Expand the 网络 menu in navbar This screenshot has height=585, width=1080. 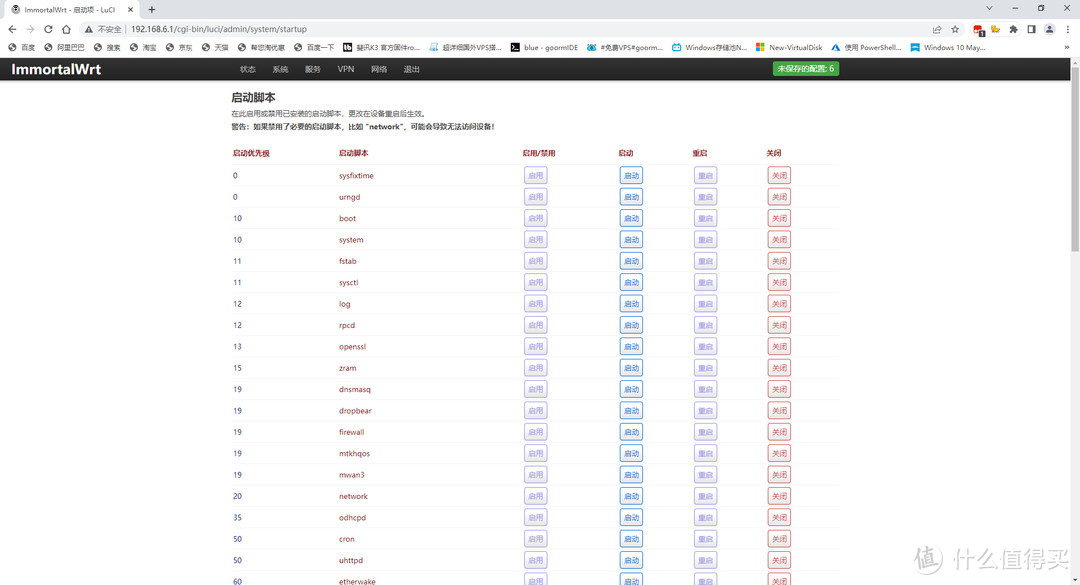pos(379,69)
